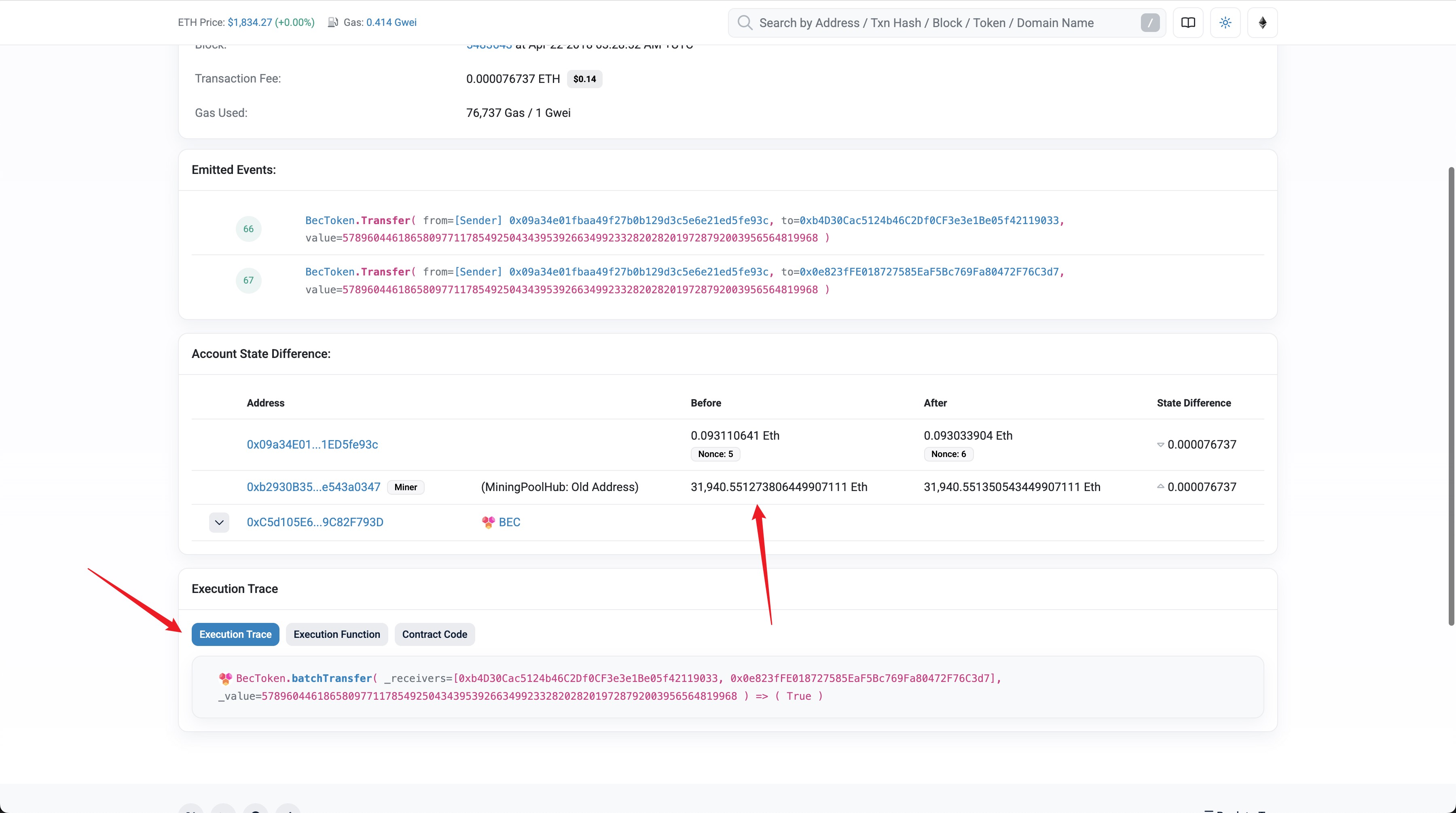Click the 0.414 Gwei gas link
The width and height of the screenshot is (1456, 813).
[x=391, y=23]
